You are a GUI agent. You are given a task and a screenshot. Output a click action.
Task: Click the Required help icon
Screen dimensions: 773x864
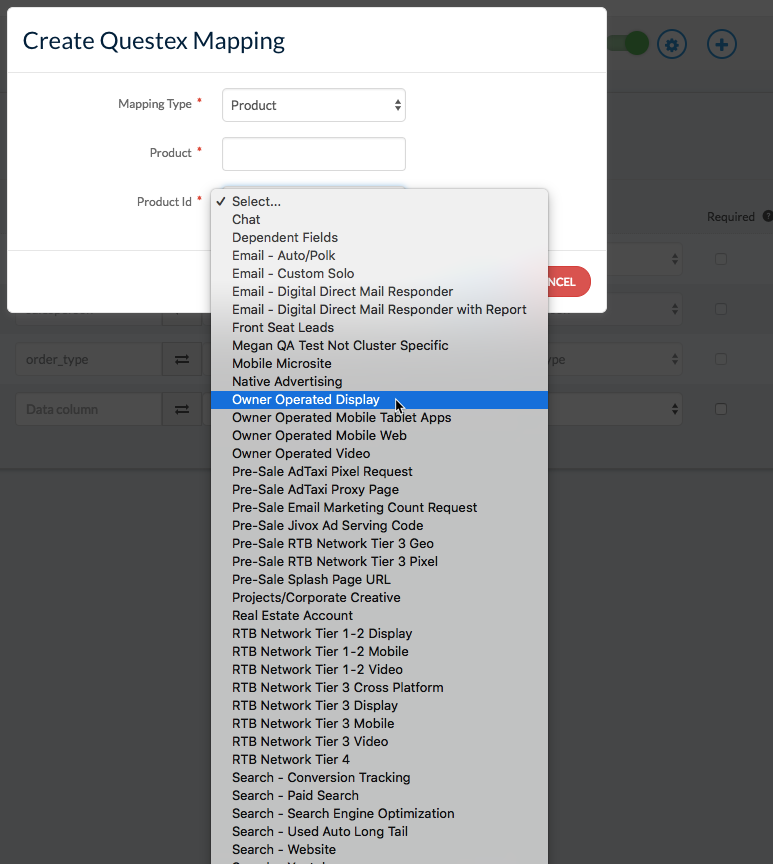[767, 217]
